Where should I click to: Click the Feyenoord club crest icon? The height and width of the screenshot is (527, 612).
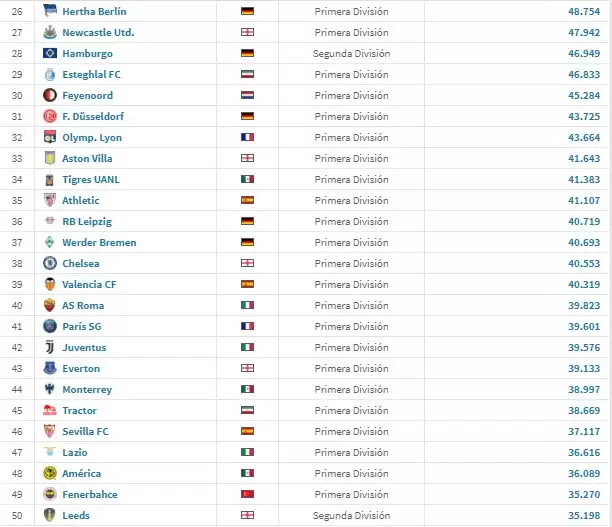tap(49, 95)
